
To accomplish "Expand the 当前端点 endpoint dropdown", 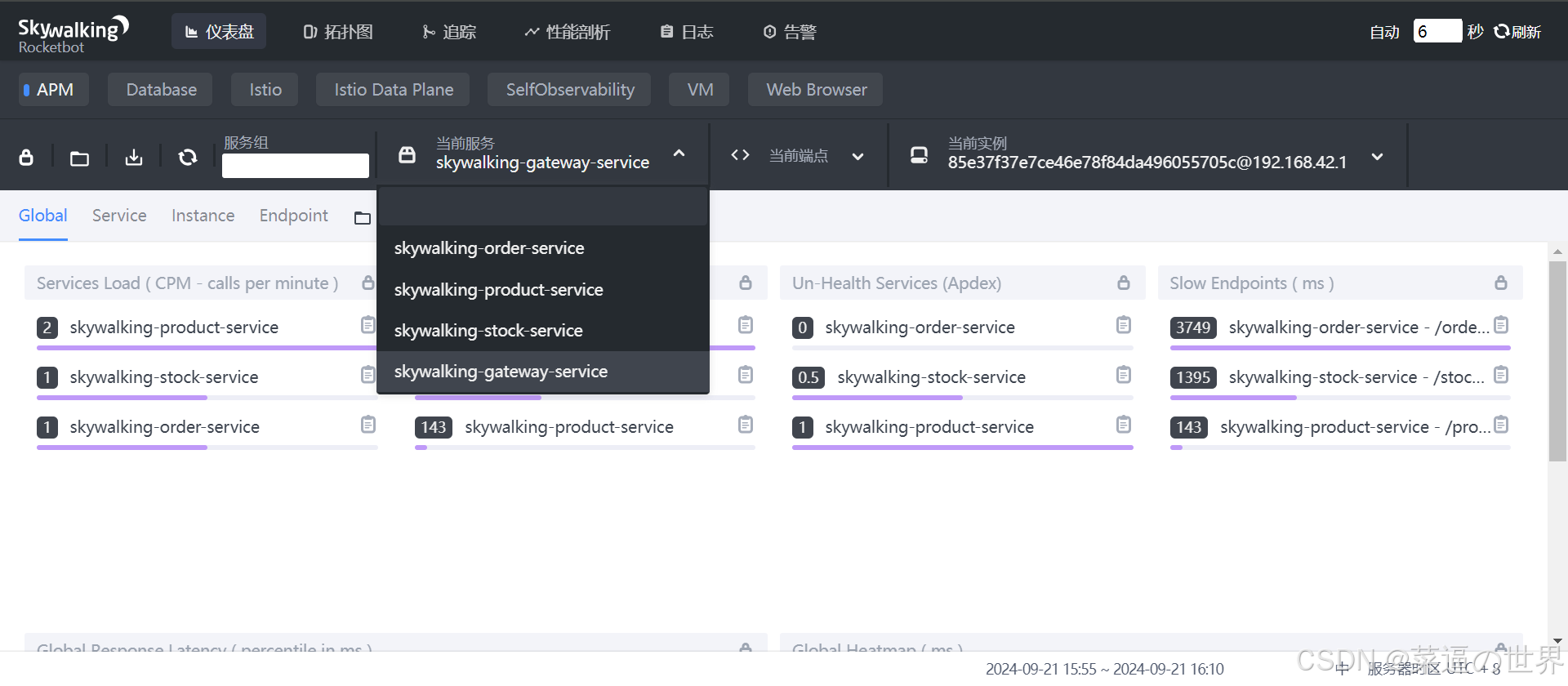I will [x=857, y=157].
